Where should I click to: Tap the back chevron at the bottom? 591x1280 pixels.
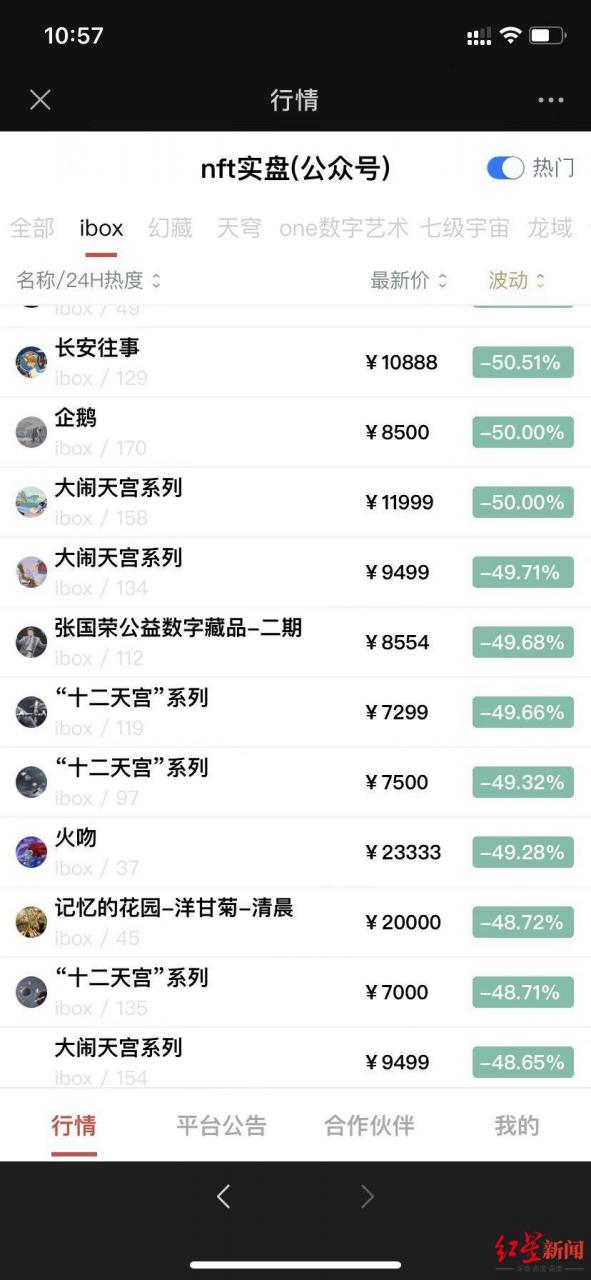222,1196
